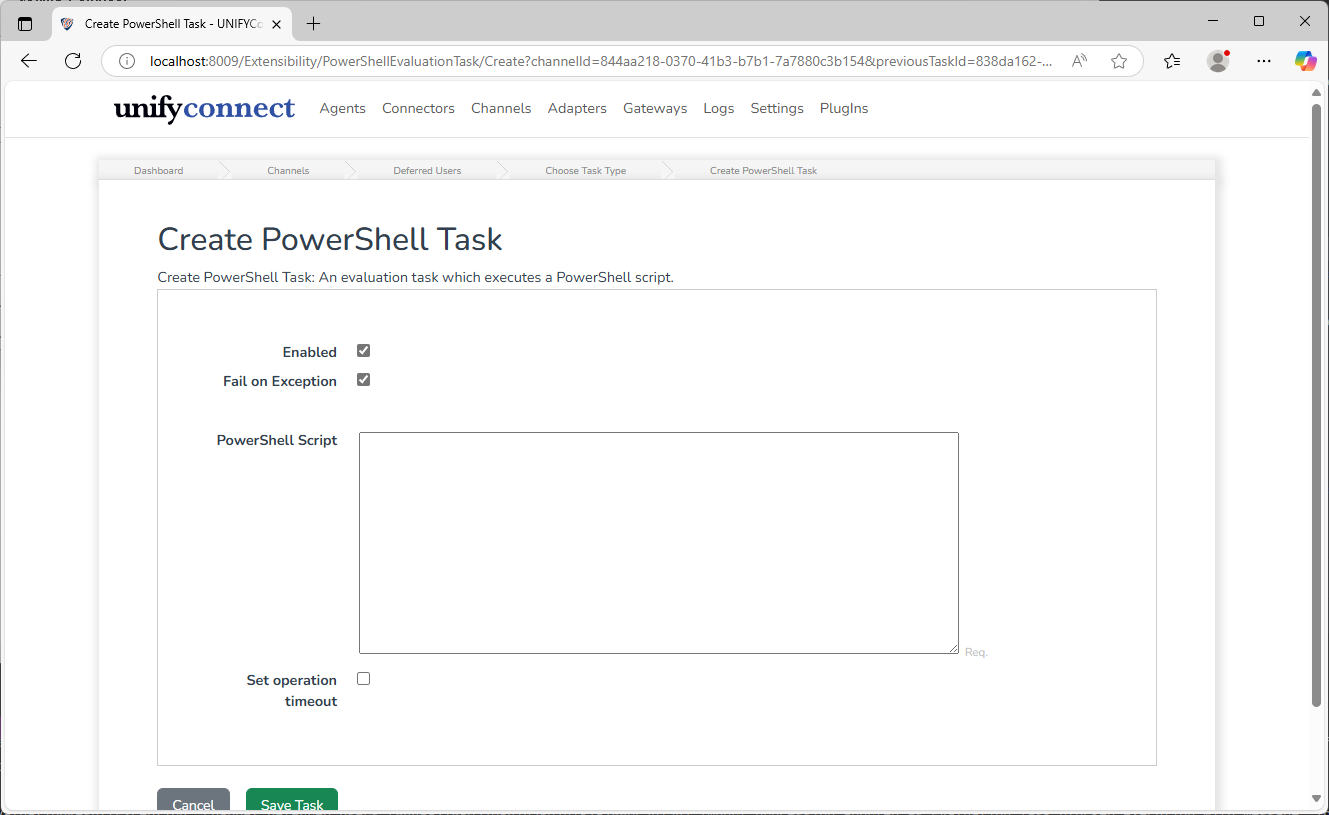Go to the Choose Task Type breadcrumb

tap(586, 171)
